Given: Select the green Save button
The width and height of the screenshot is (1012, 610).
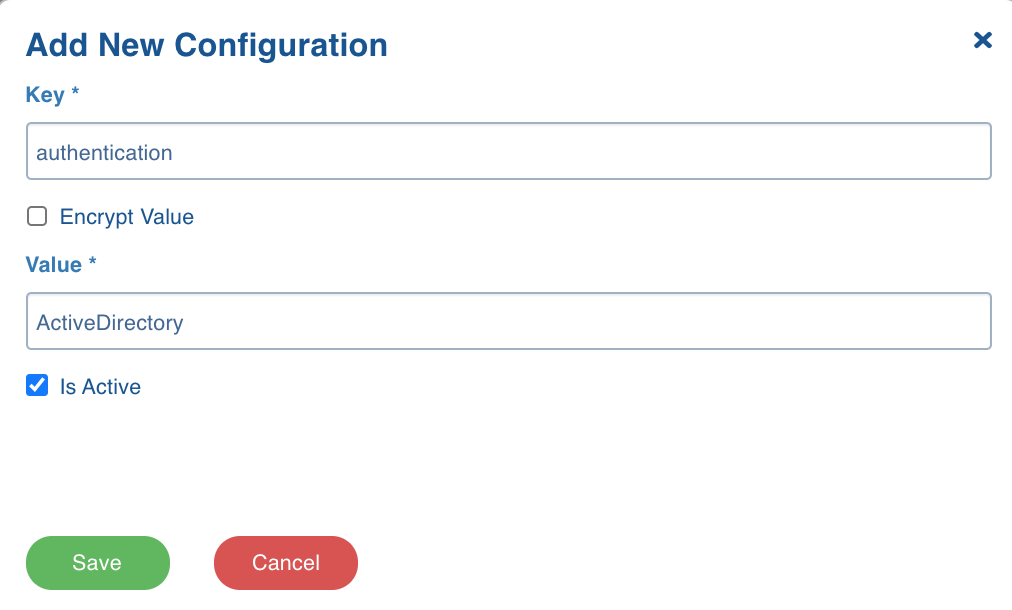Looking at the screenshot, I should click(97, 562).
